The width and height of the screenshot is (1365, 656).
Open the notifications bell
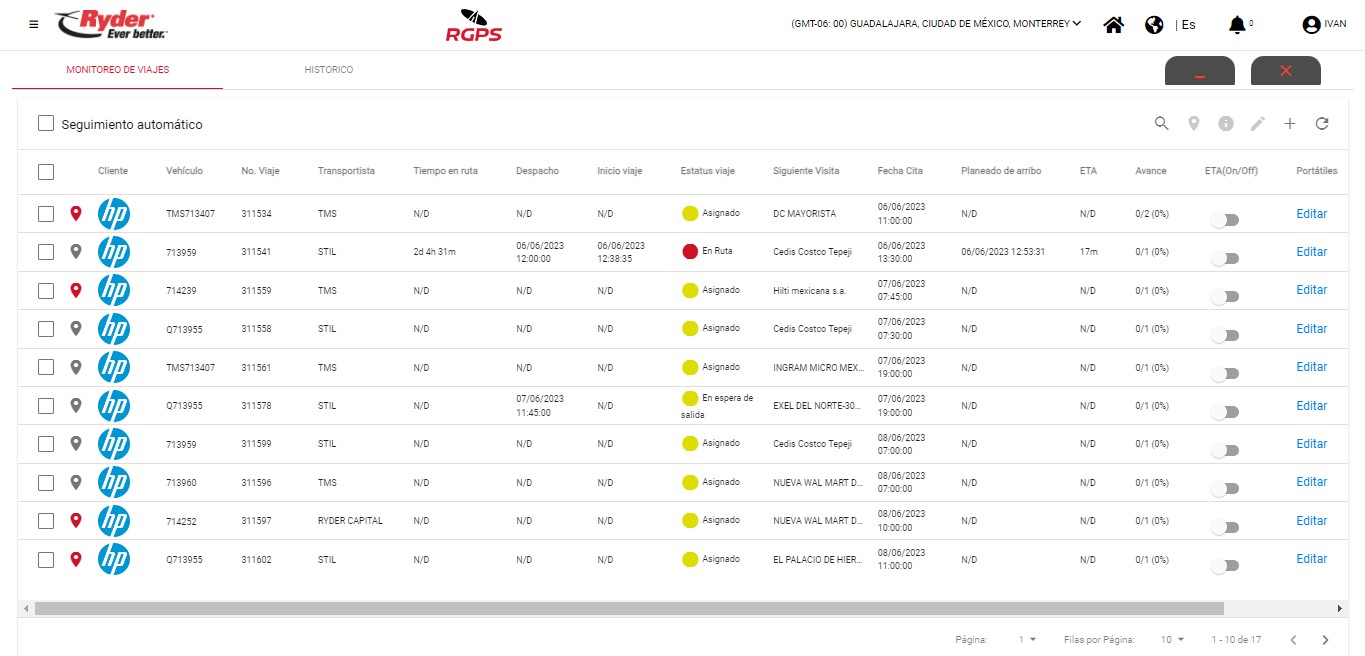tap(1237, 25)
